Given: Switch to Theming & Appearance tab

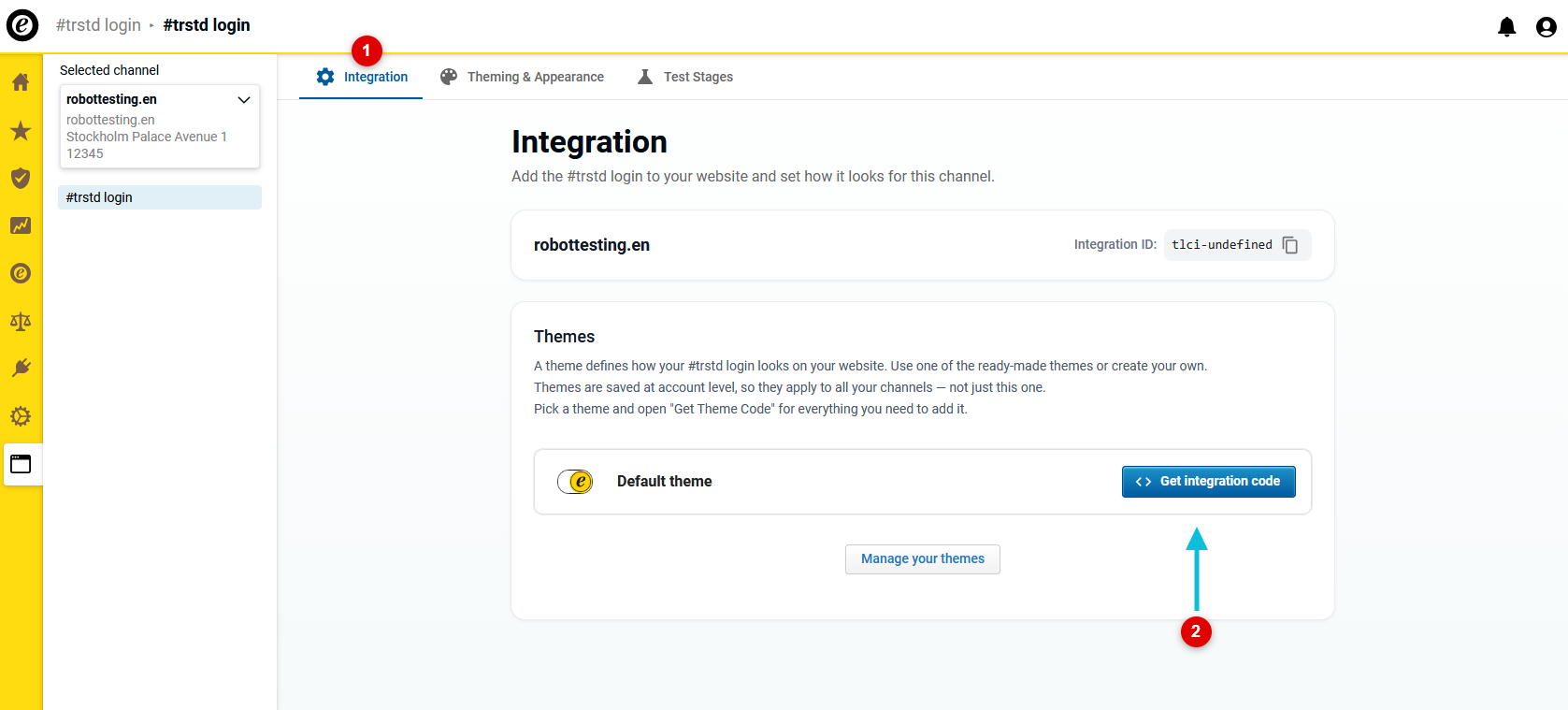Looking at the screenshot, I should tap(522, 77).
